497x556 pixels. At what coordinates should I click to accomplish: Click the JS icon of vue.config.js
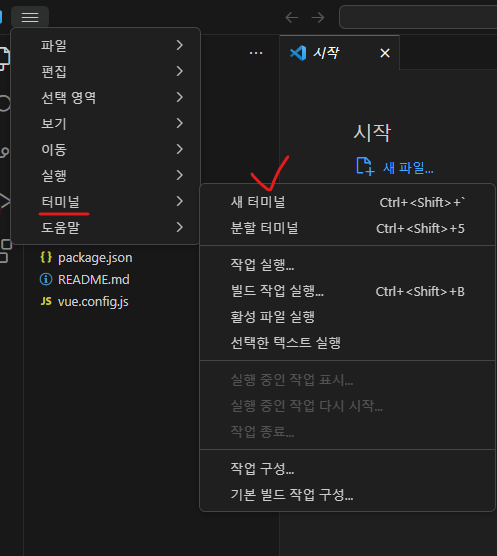pyautogui.click(x=46, y=301)
